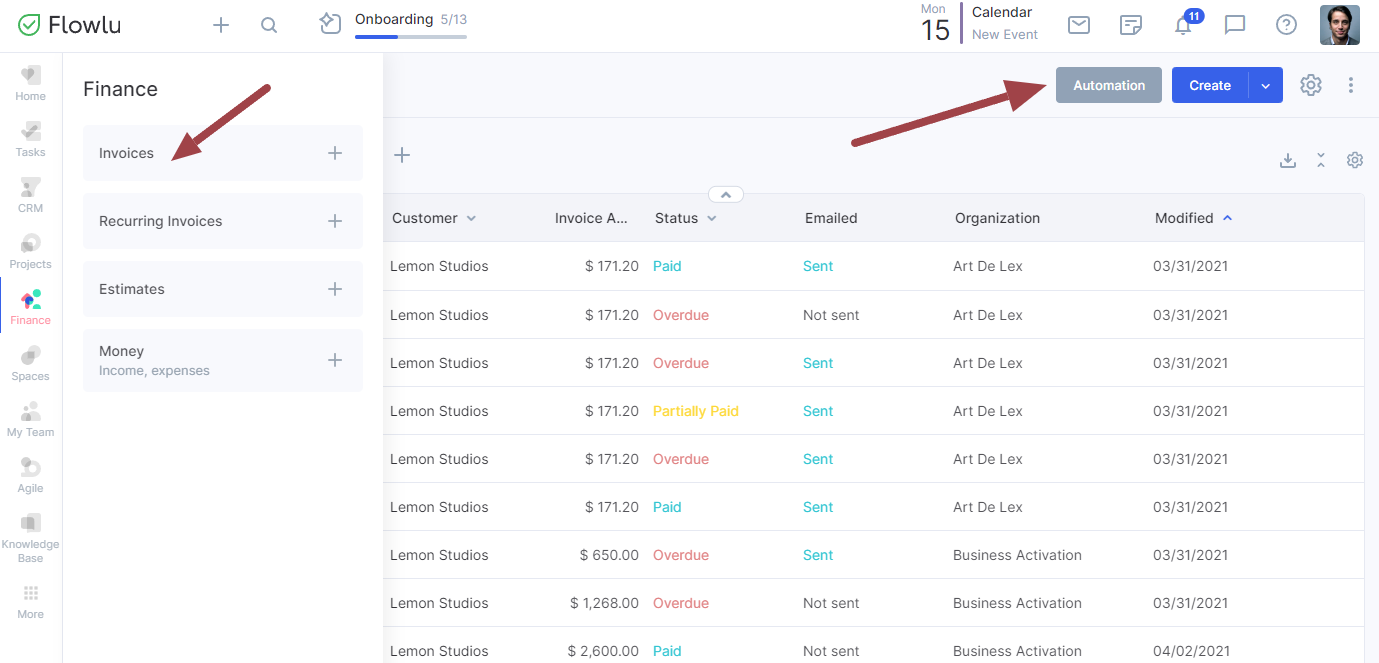Sort by Modified column

click(x=1194, y=218)
